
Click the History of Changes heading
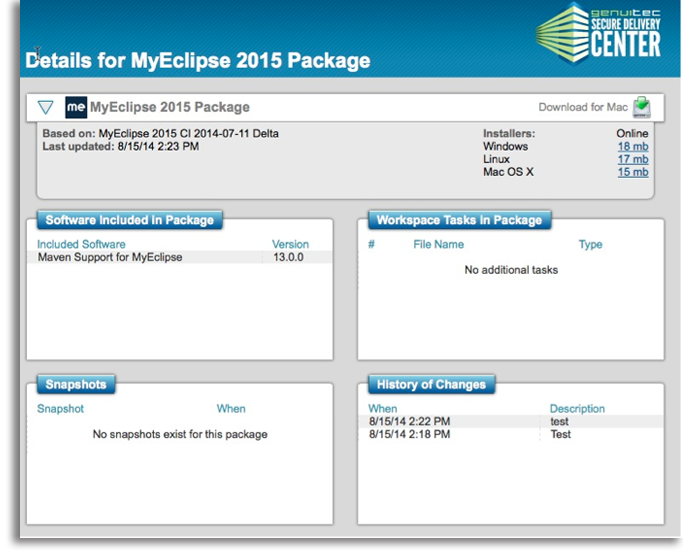coord(431,384)
